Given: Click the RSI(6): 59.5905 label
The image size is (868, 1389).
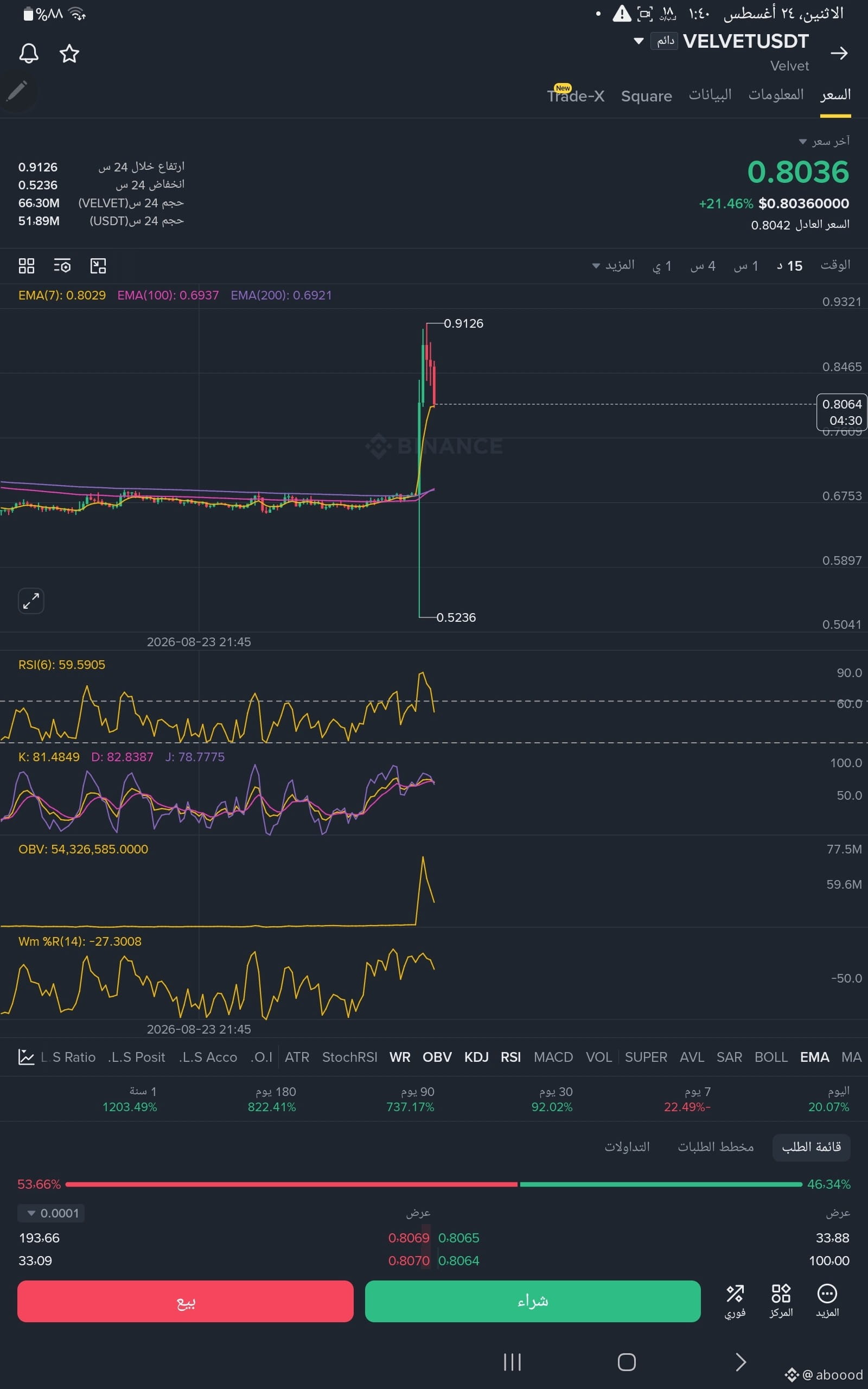Looking at the screenshot, I should [x=62, y=665].
